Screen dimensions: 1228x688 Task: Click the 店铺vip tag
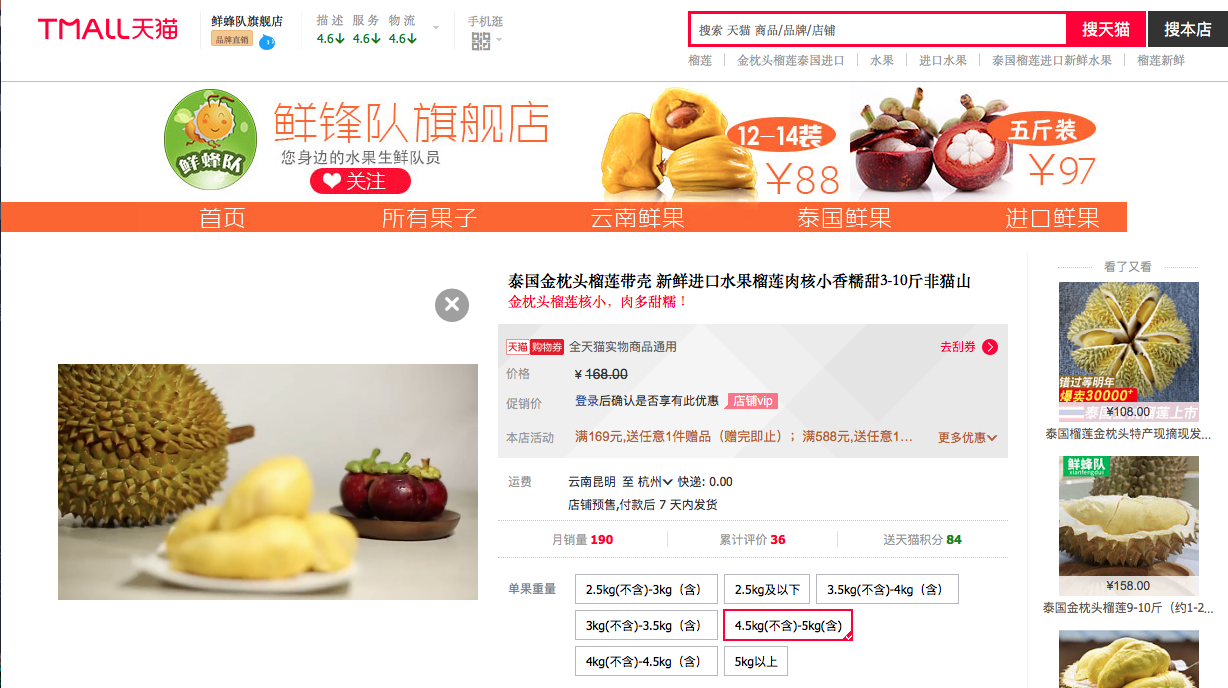coord(752,401)
